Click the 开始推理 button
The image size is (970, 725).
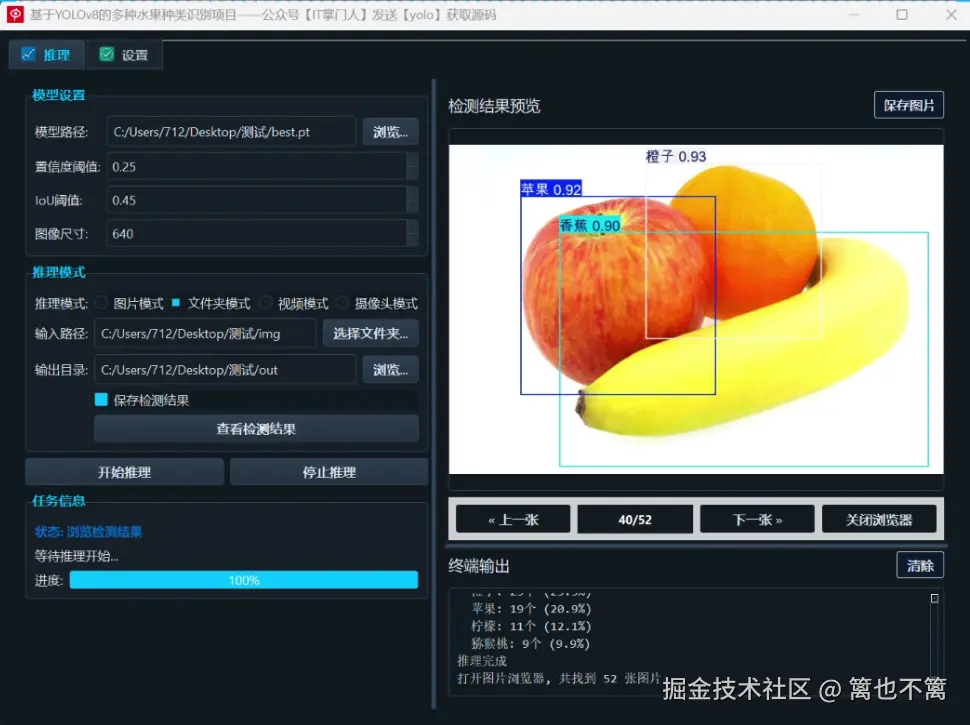pos(124,472)
